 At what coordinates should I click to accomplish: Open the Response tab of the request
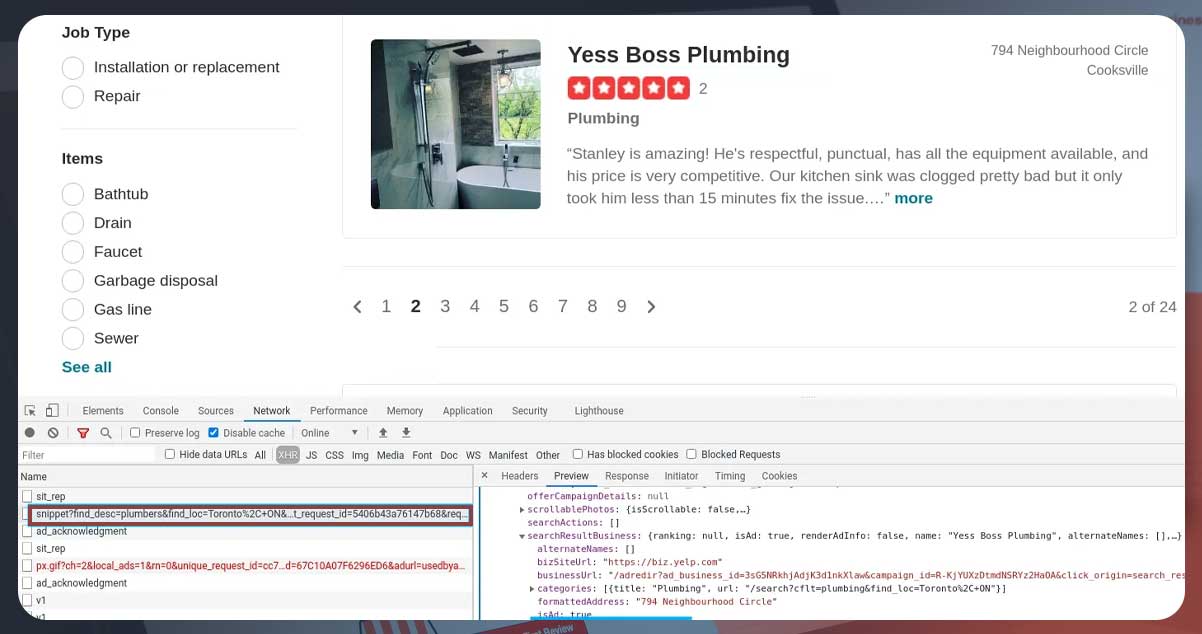pyautogui.click(x=627, y=476)
